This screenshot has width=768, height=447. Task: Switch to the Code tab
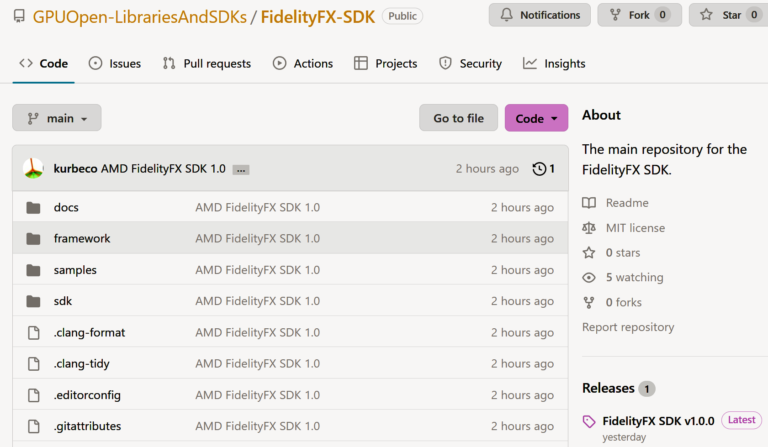click(x=44, y=64)
